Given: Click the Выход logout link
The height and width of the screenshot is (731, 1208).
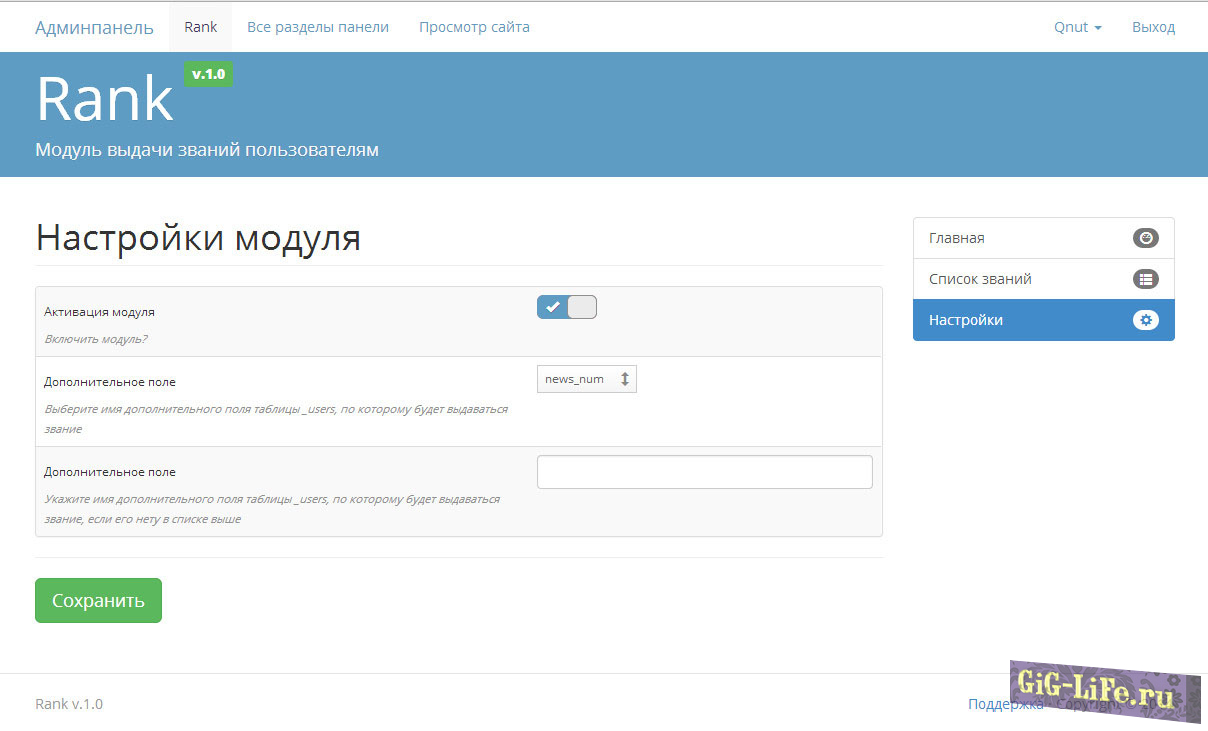Looking at the screenshot, I should 1153,27.
